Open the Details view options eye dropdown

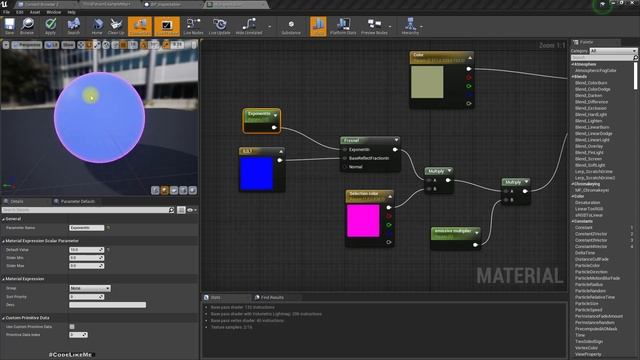[x=191, y=210]
